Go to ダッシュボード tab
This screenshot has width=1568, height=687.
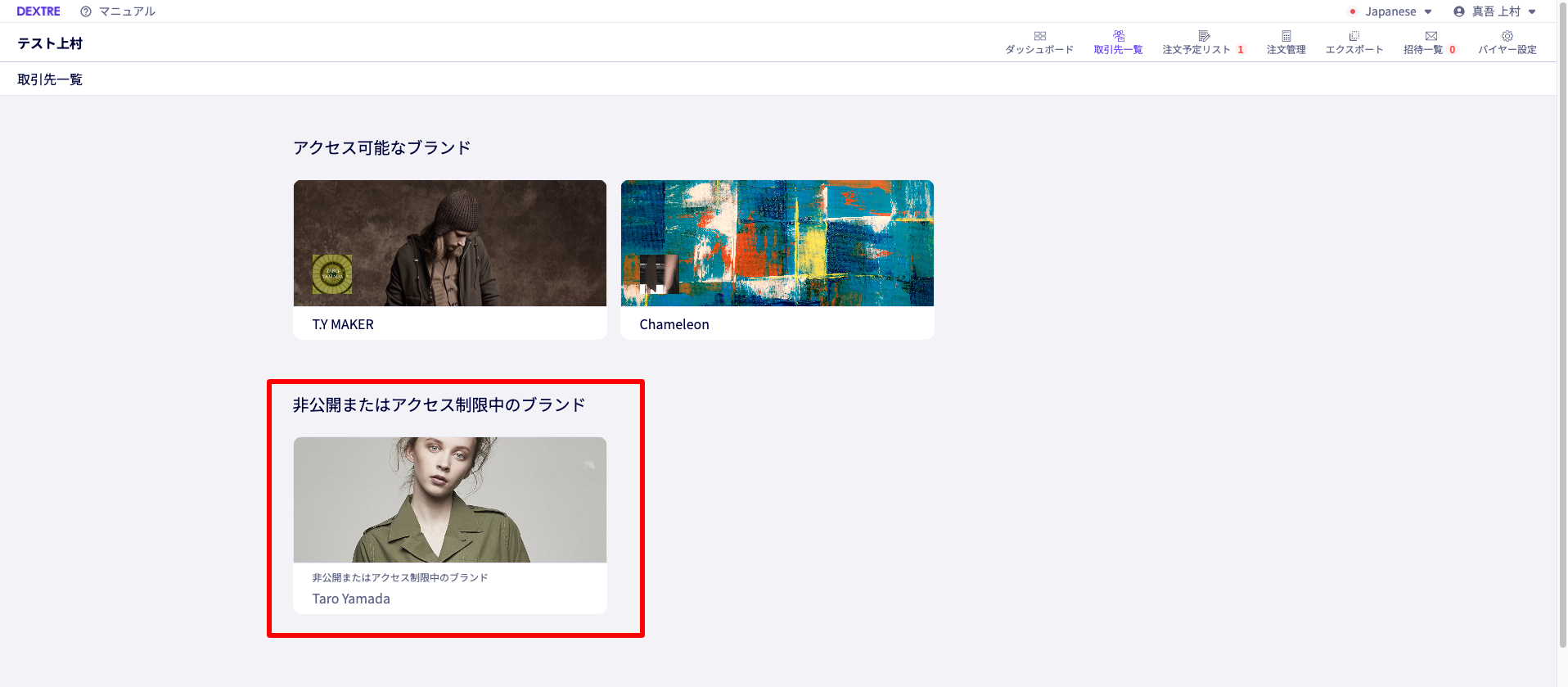(1039, 50)
